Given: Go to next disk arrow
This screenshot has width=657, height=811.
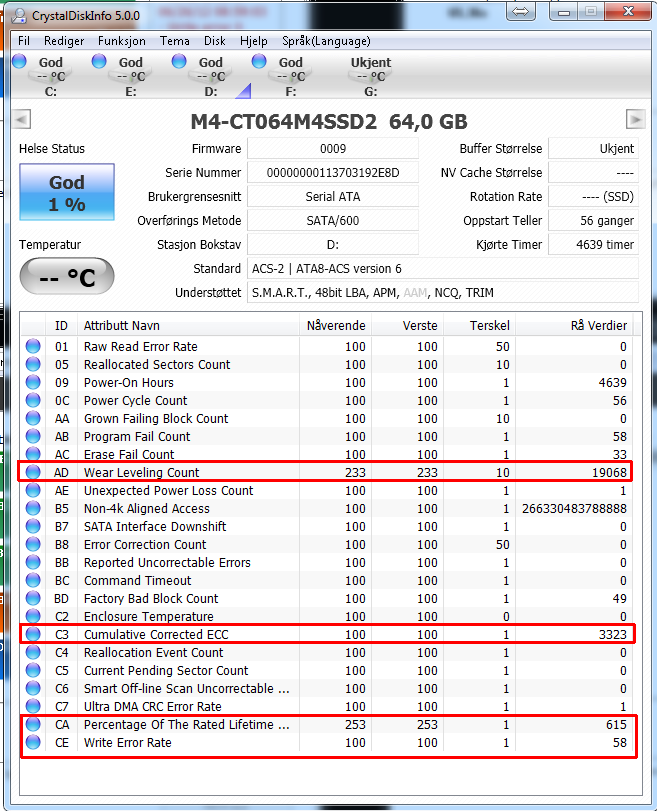Looking at the screenshot, I should tap(635, 119).
